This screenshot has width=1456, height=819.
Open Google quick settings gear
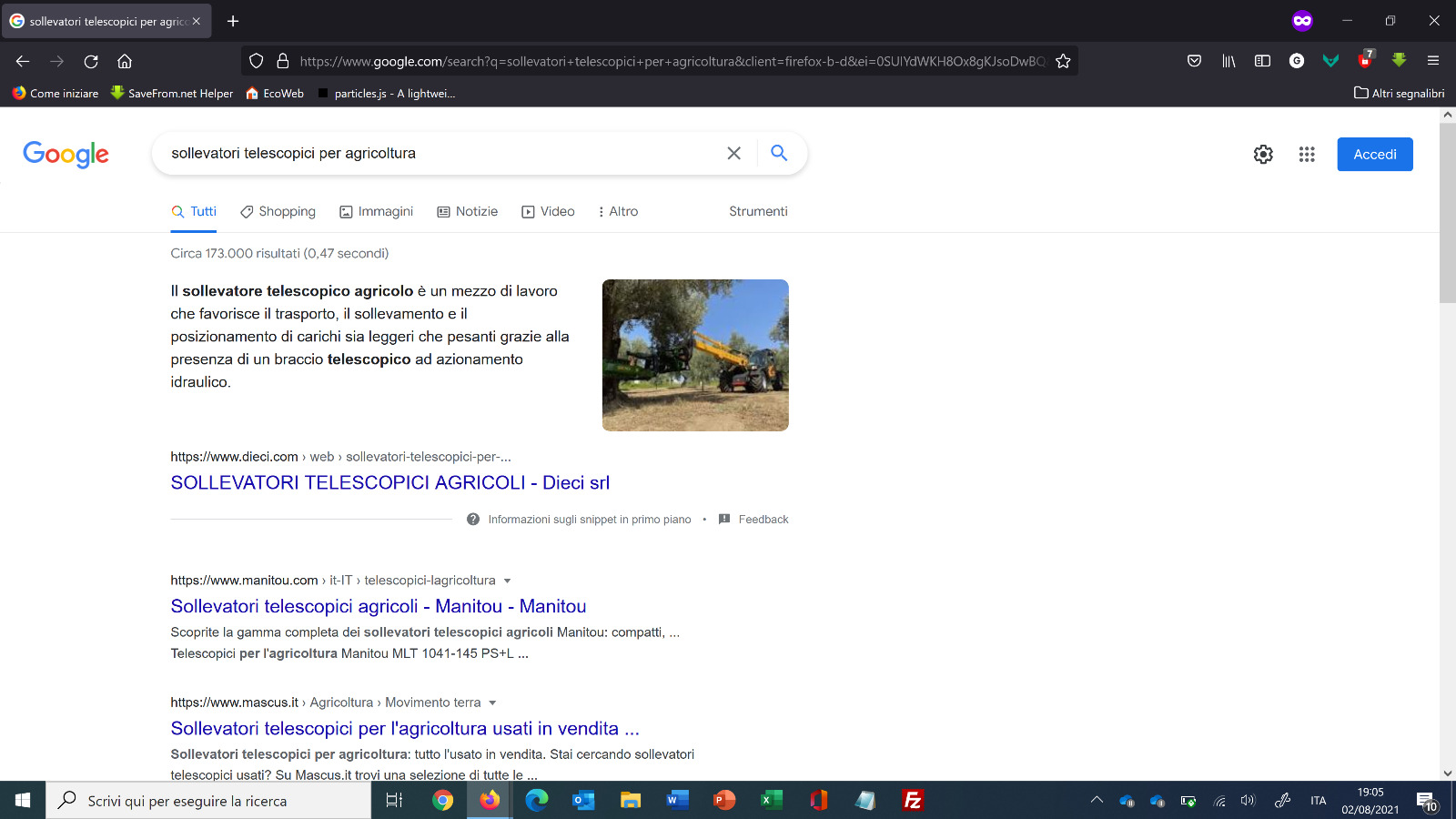[1263, 154]
